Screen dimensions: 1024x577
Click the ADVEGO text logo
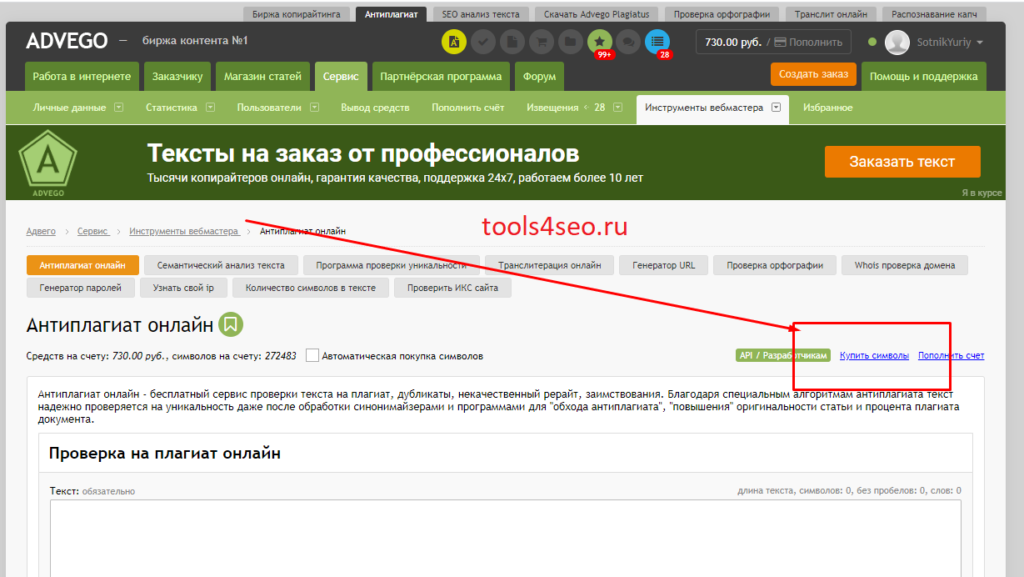(x=67, y=41)
